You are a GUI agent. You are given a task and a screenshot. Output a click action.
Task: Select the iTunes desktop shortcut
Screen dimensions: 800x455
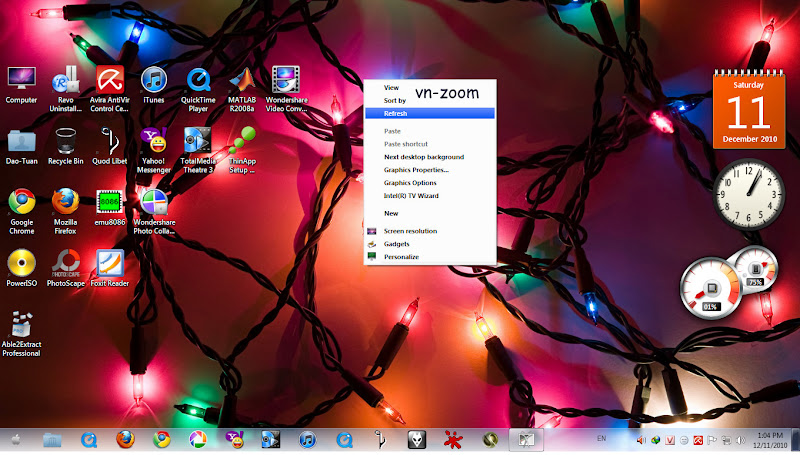coord(154,85)
